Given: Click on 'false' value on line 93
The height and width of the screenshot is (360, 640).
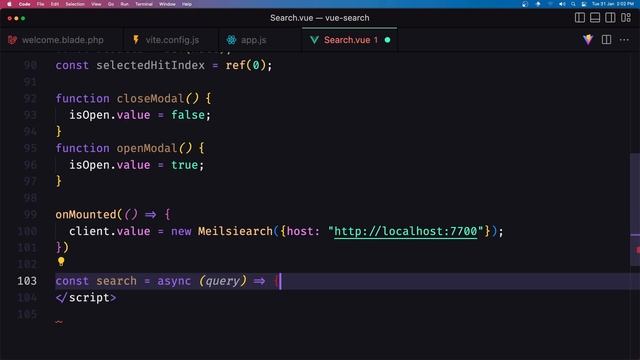Looking at the screenshot, I should click(x=188, y=115).
